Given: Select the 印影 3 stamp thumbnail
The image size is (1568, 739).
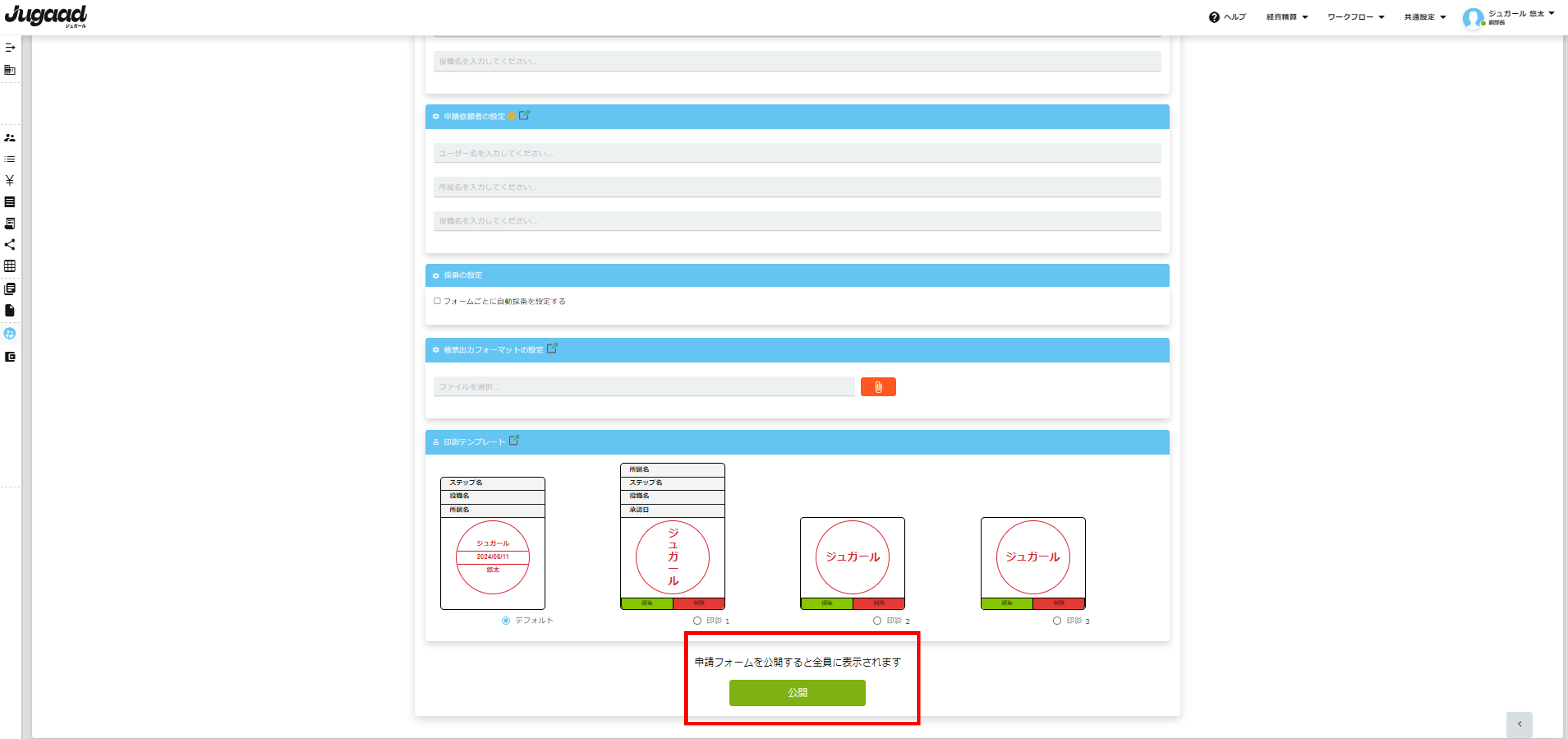Looking at the screenshot, I should (1033, 563).
